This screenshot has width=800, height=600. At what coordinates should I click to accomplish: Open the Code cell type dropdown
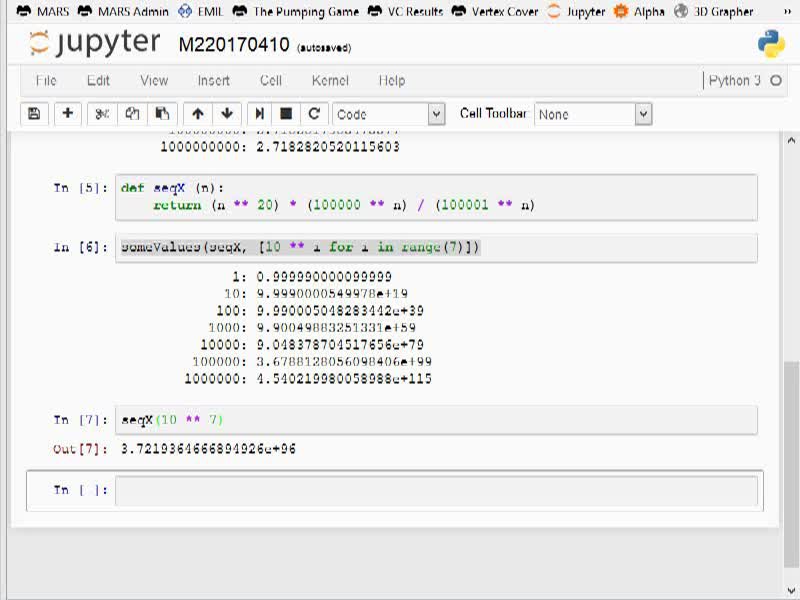[x=389, y=114]
